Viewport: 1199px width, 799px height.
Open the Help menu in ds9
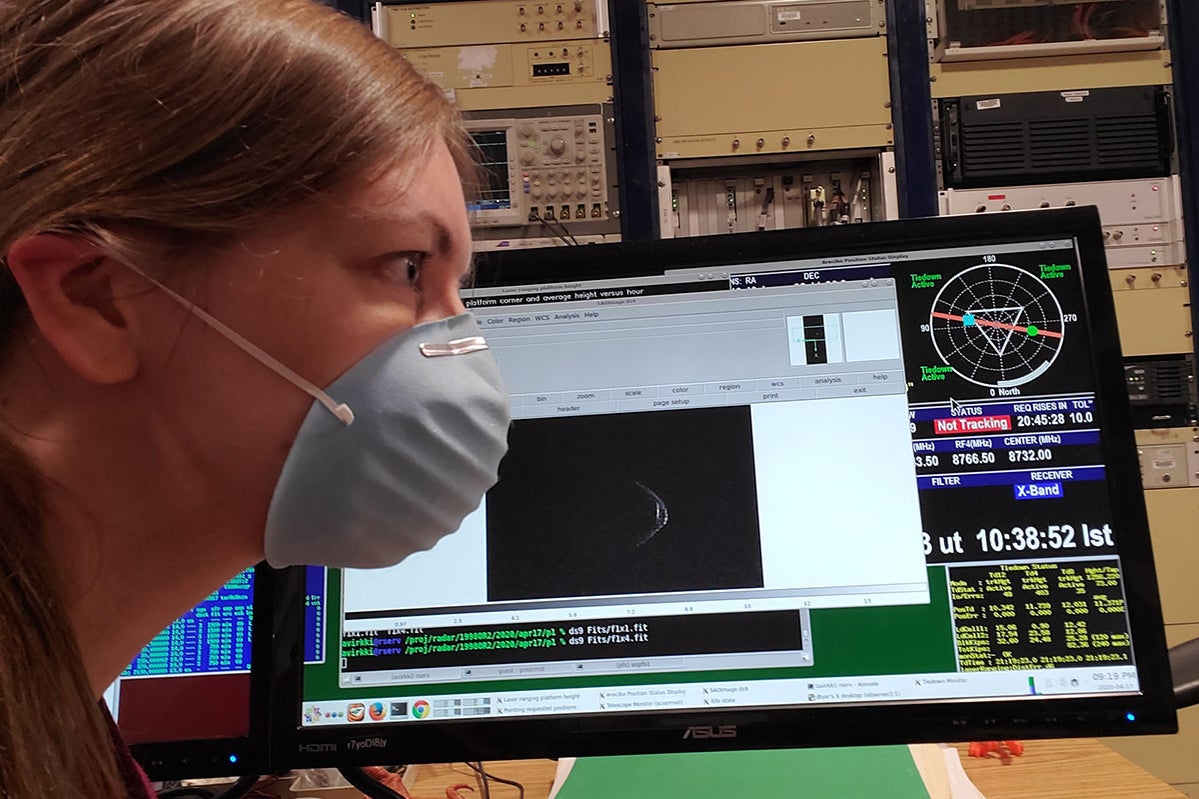(591, 316)
